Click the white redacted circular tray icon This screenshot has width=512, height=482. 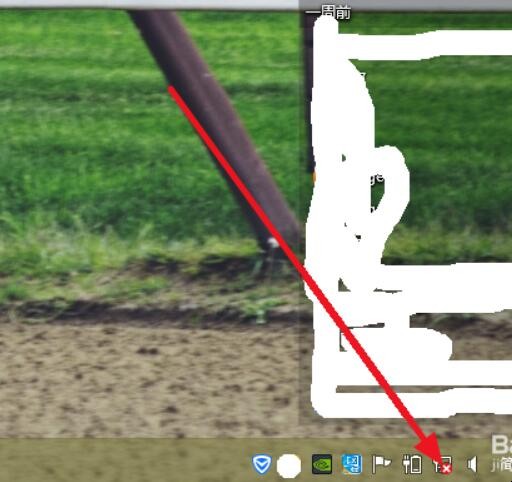click(x=289, y=465)
